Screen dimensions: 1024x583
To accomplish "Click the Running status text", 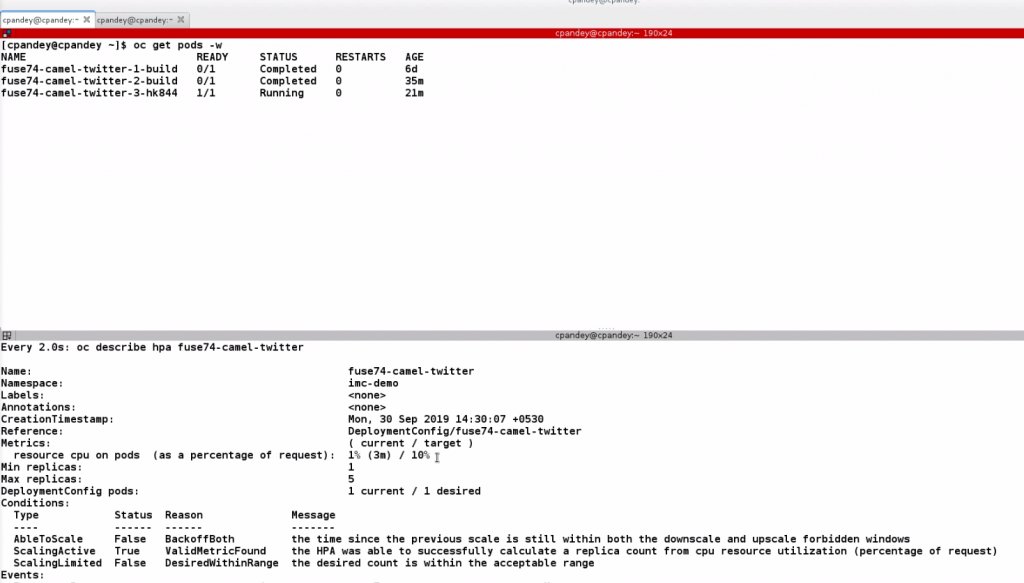I will coord(281,93).
